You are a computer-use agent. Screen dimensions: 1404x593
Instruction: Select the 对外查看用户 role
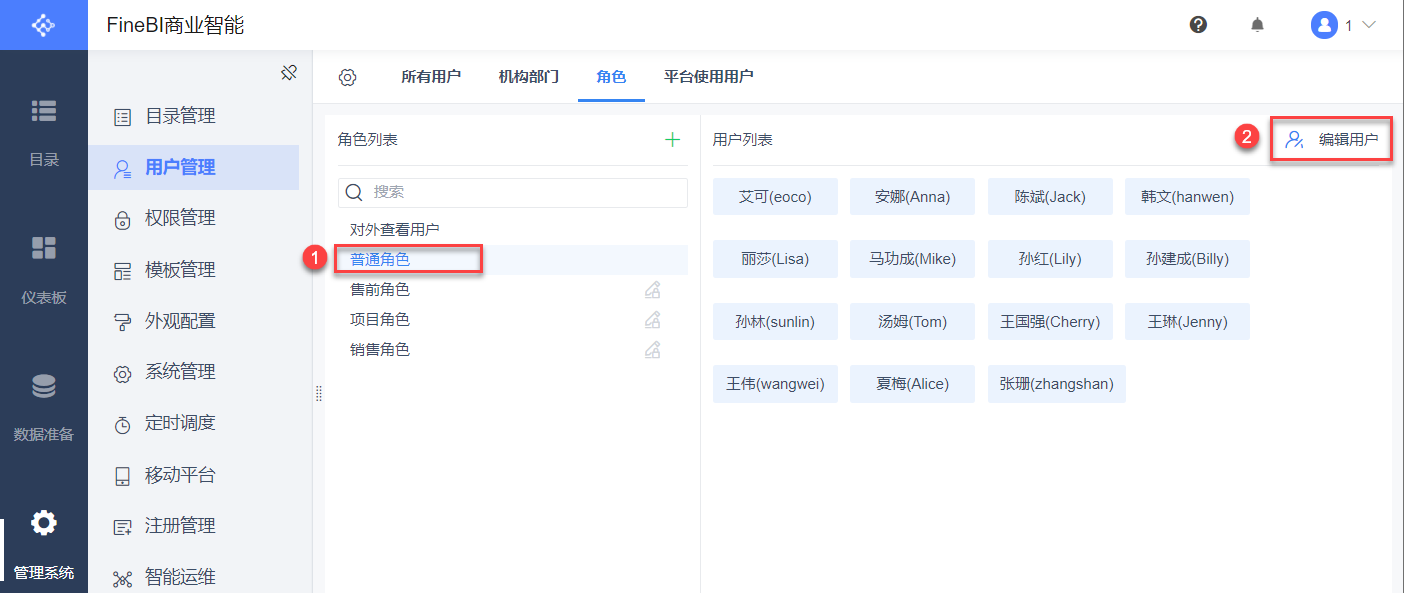[395, 230]
